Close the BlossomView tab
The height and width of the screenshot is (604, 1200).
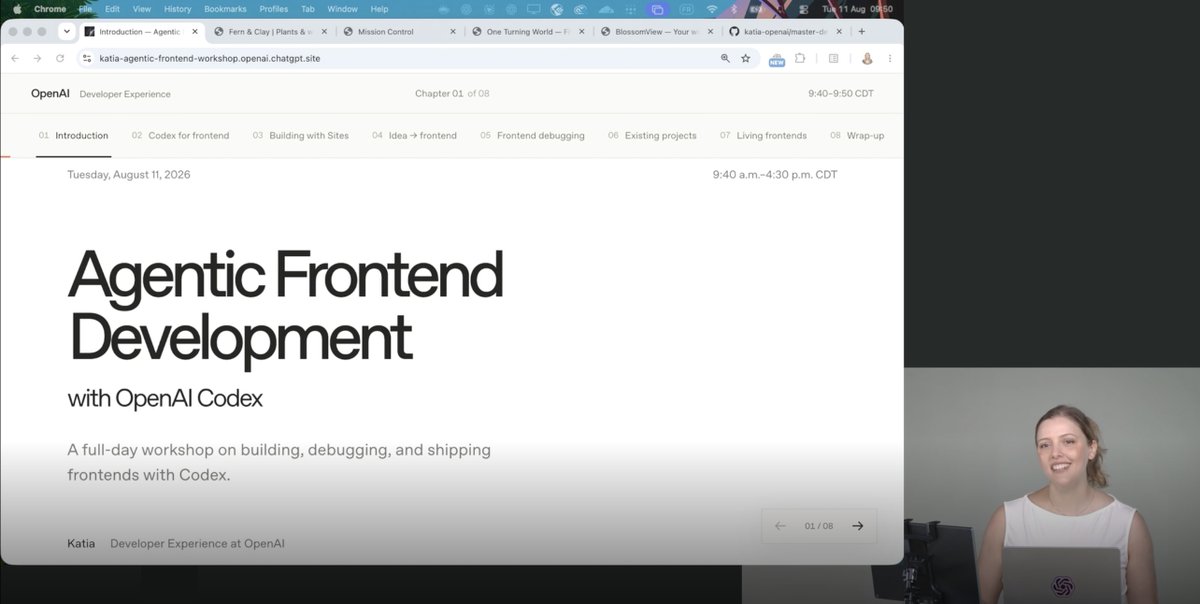pyautogui.click(x=709, y=32)
